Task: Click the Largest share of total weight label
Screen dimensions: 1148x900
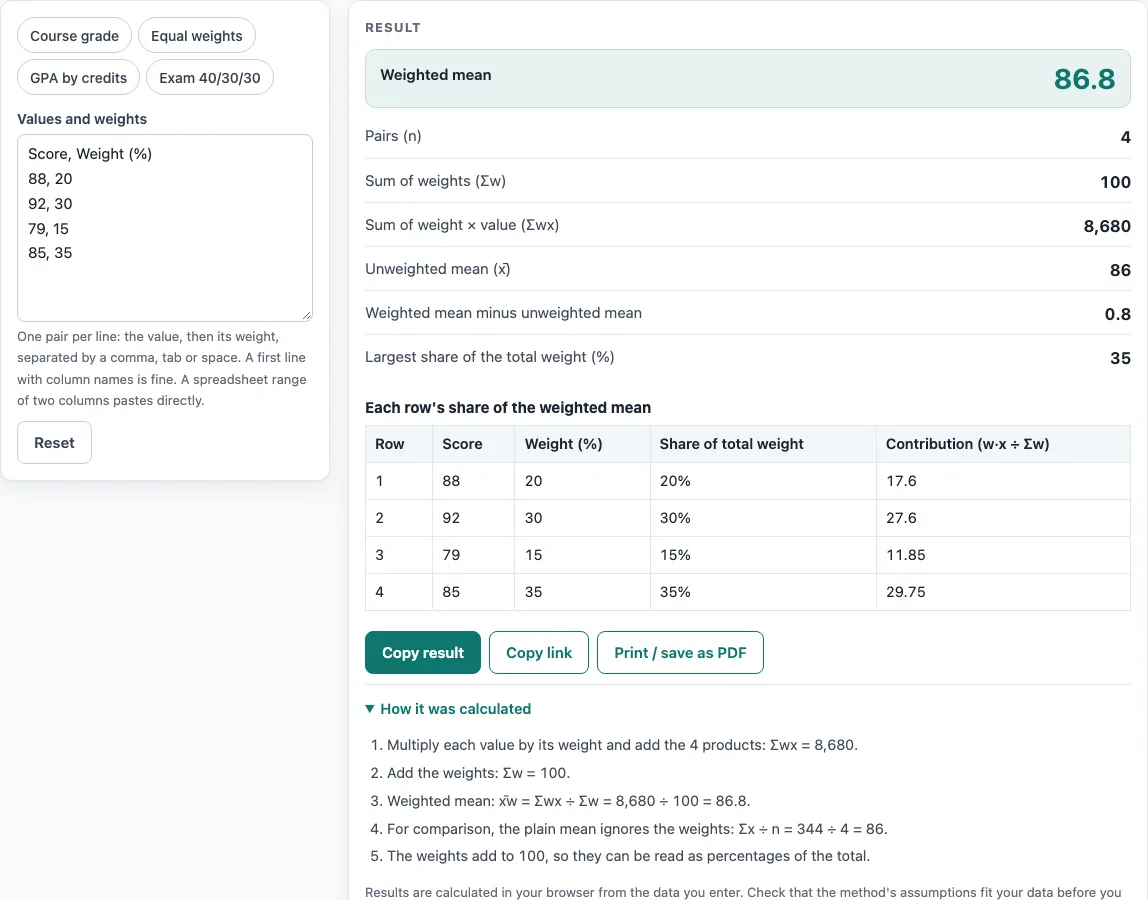Action: pos(490,357)
